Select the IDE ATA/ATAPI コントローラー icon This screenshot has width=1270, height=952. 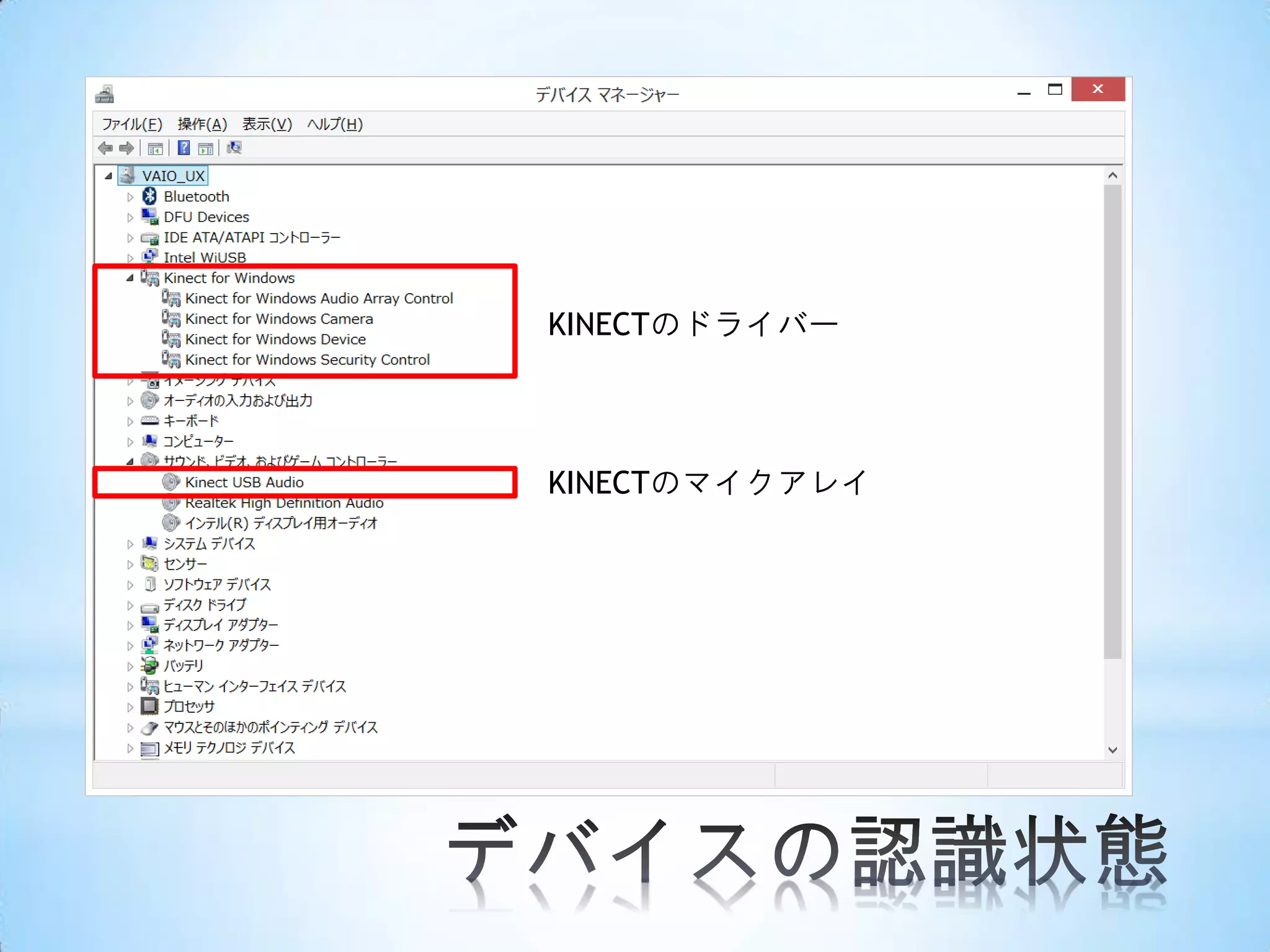click(x=149, y=238)
